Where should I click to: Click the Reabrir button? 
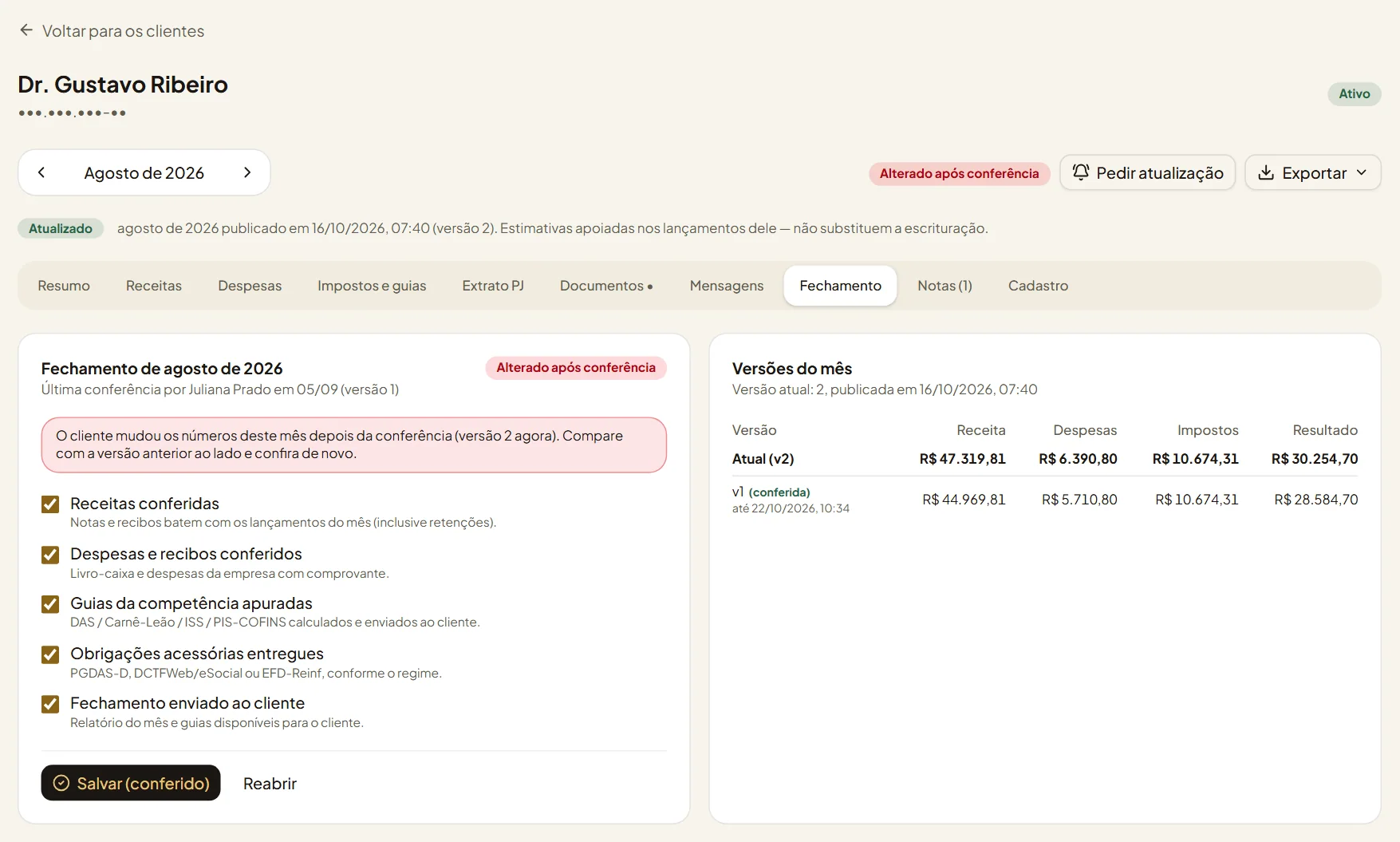270,783
